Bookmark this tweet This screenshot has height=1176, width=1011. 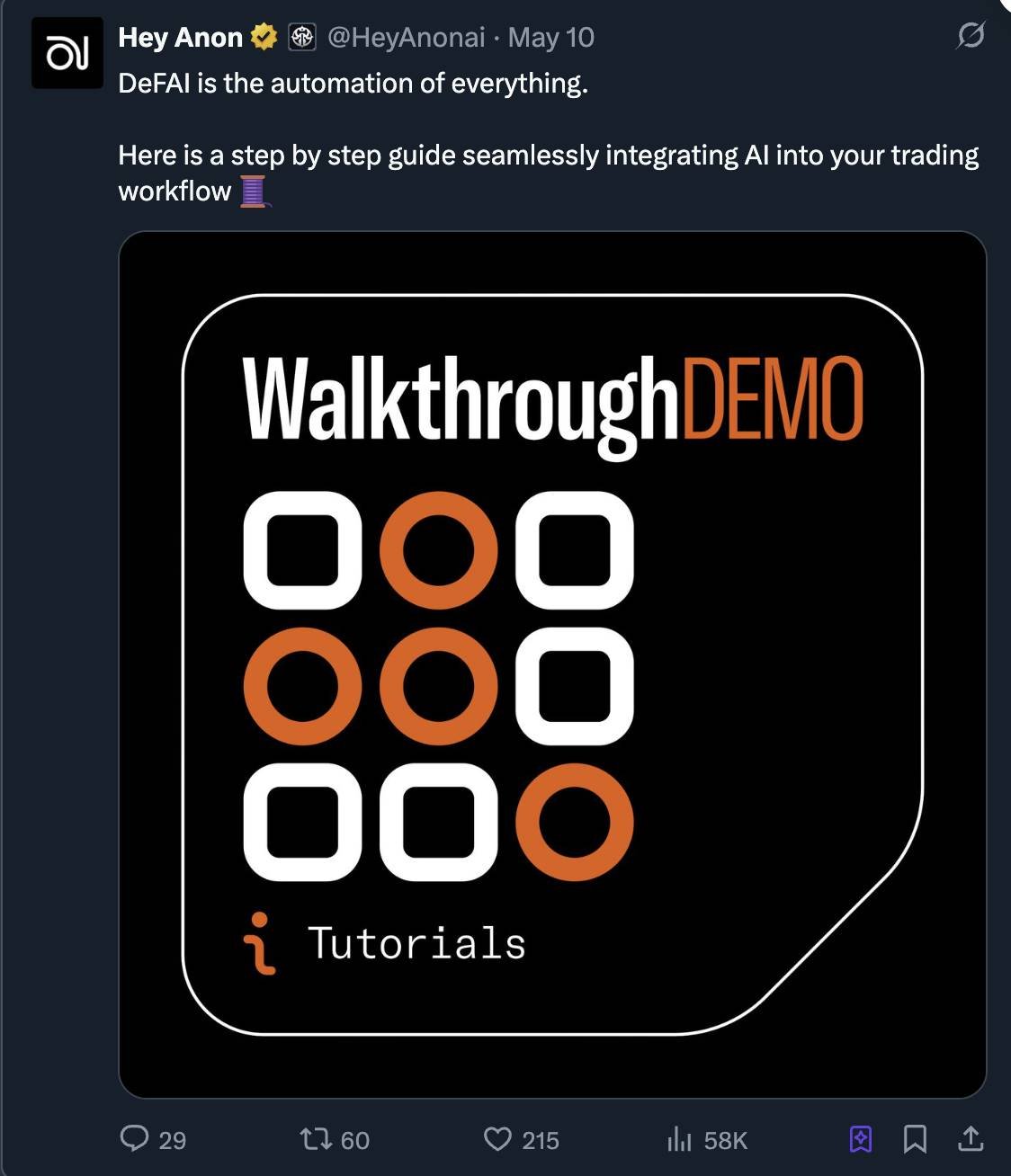click(915, 1139)
